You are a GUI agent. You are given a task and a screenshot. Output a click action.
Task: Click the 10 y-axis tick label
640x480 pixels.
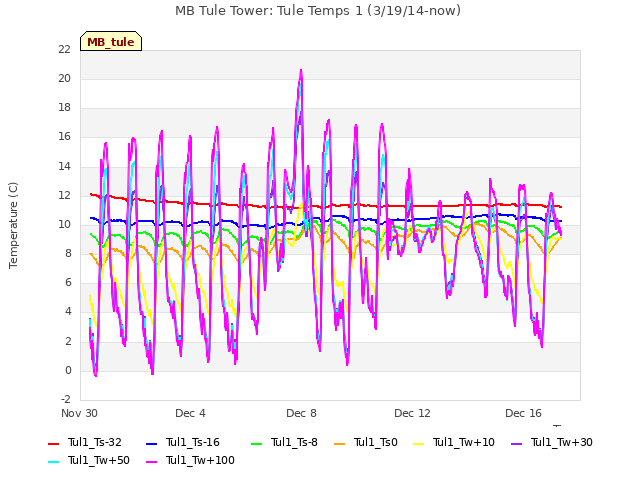(64, 224)
